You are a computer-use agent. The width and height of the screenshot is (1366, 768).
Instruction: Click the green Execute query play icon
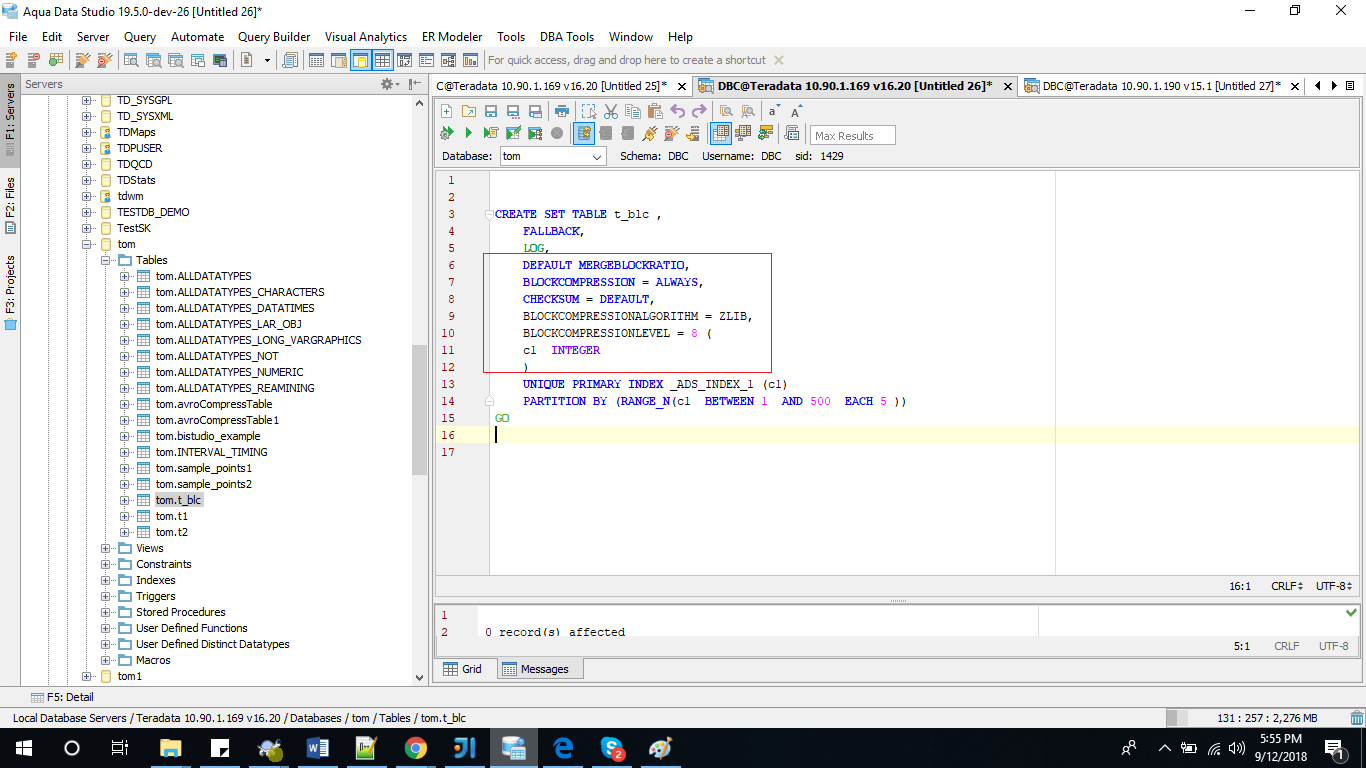click(468, 133)
